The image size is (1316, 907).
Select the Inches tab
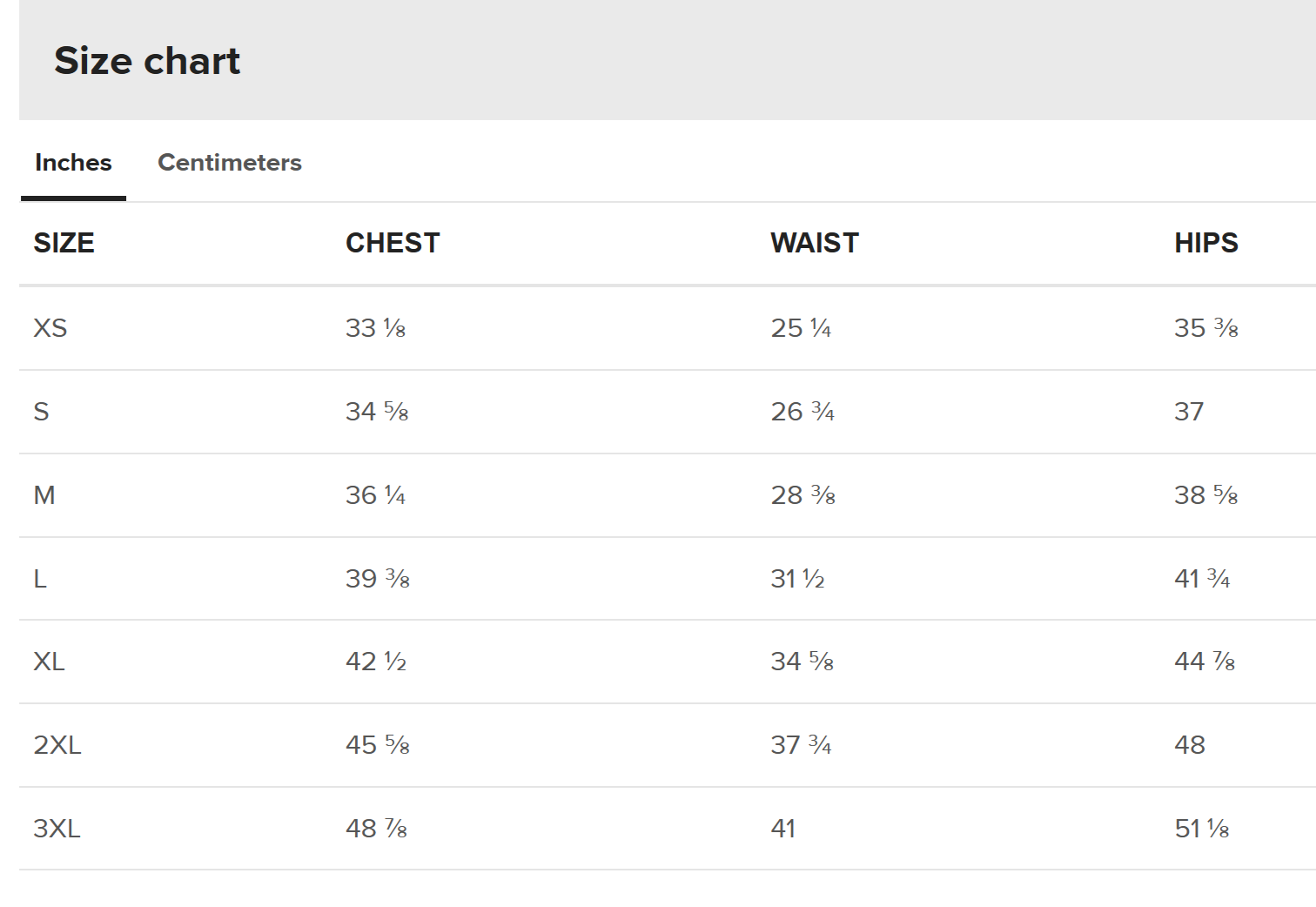point(73,163)
